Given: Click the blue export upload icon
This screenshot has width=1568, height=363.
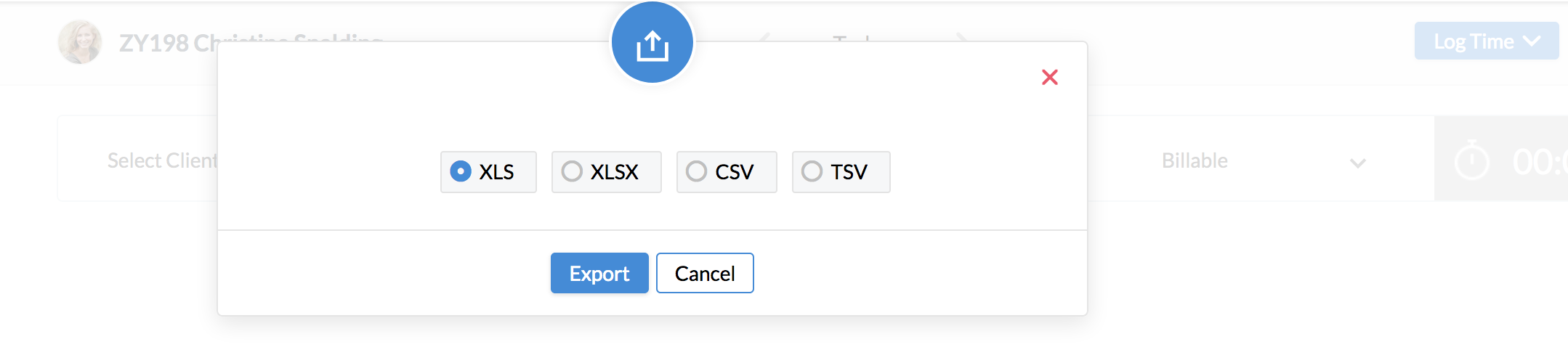Looking at the screenshot, I should [x=652, y=44].
